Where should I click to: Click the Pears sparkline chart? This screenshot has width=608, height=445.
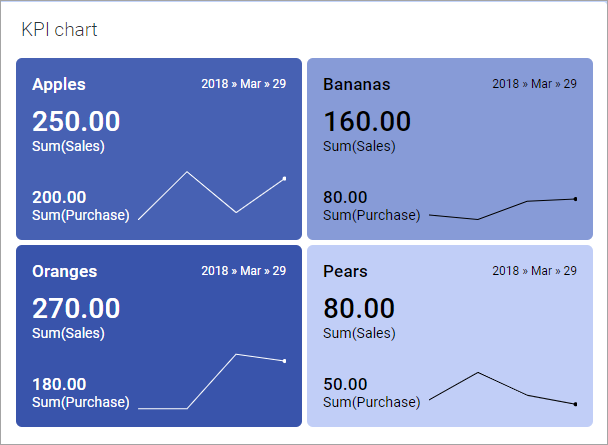coord(502,389)
